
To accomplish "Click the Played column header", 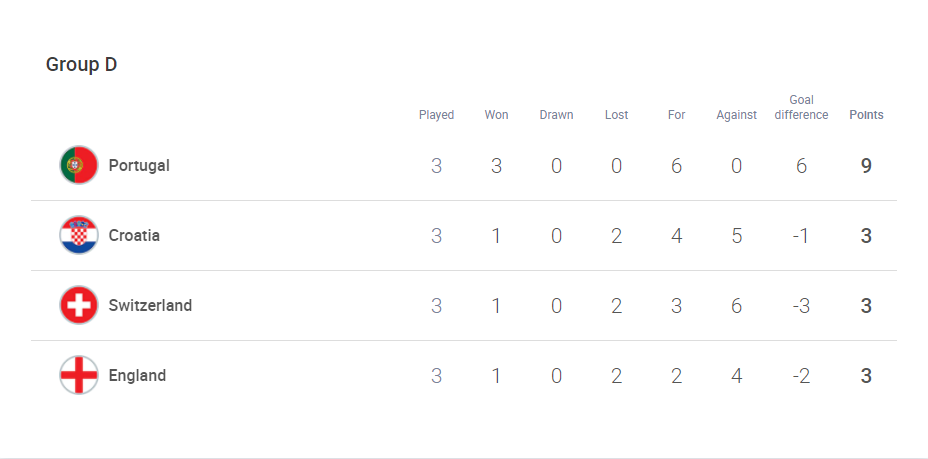I will tap(436, 115).
